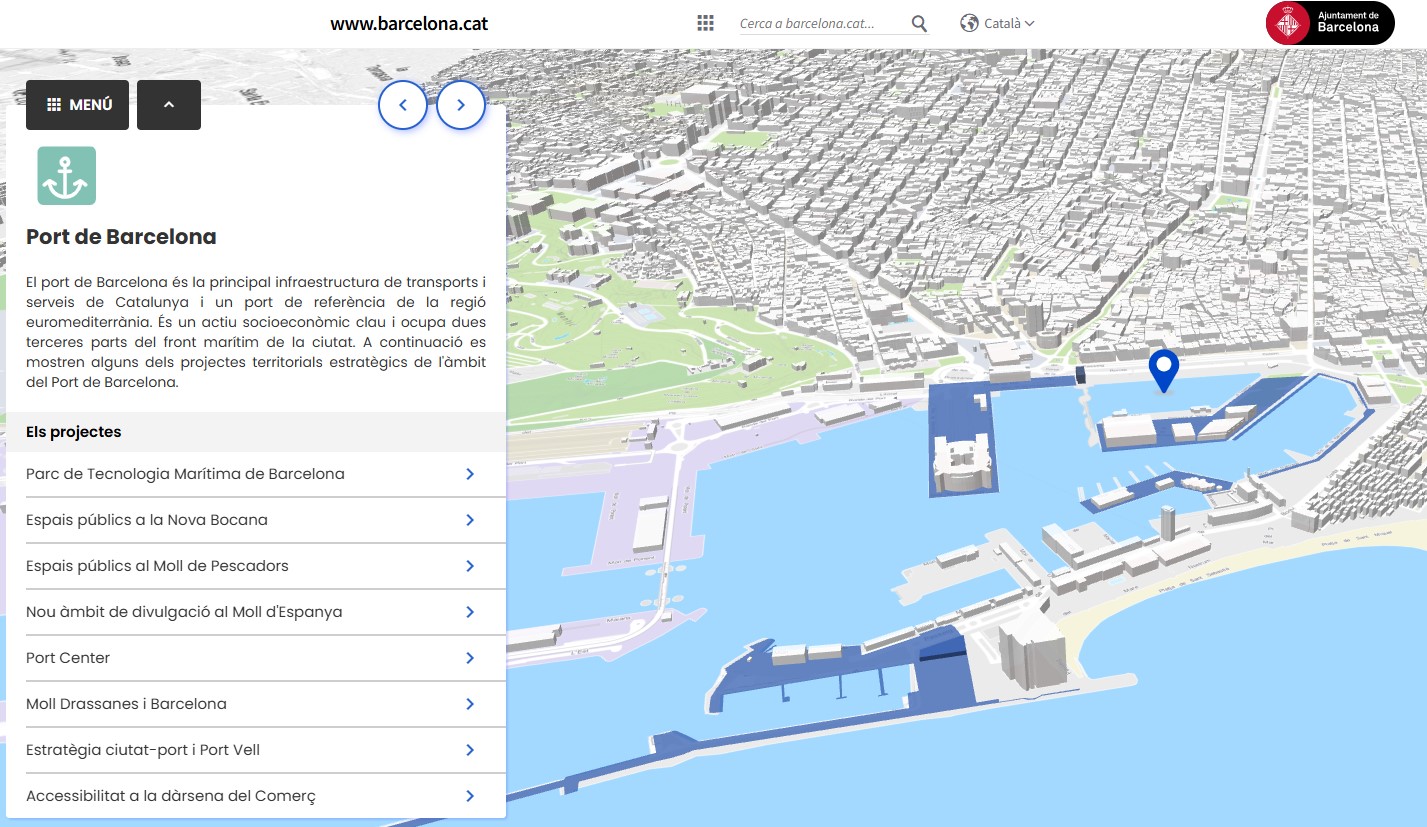Image resolution: width=1427 pixels, height=827 pixels.
Task: Click inside the Cerca a barcelona.cat search field
Action: pyautogui.click(x=820, y=22)
